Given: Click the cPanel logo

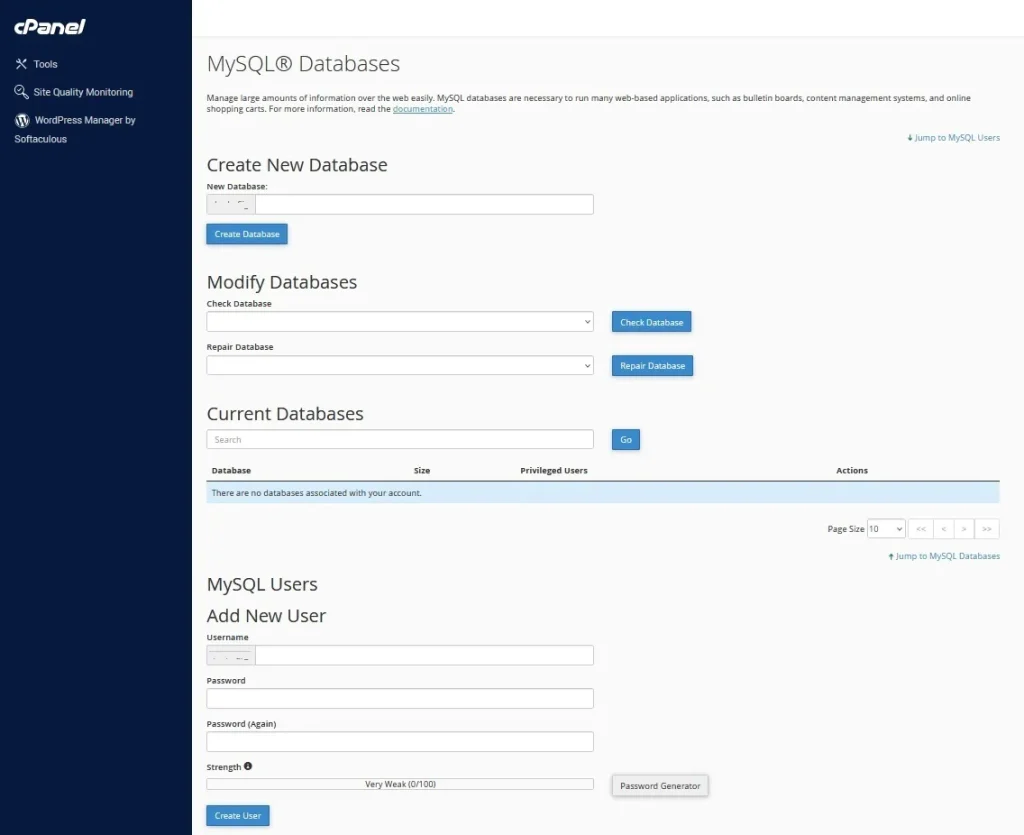Looking at the screenshot, I should point(50,27).
